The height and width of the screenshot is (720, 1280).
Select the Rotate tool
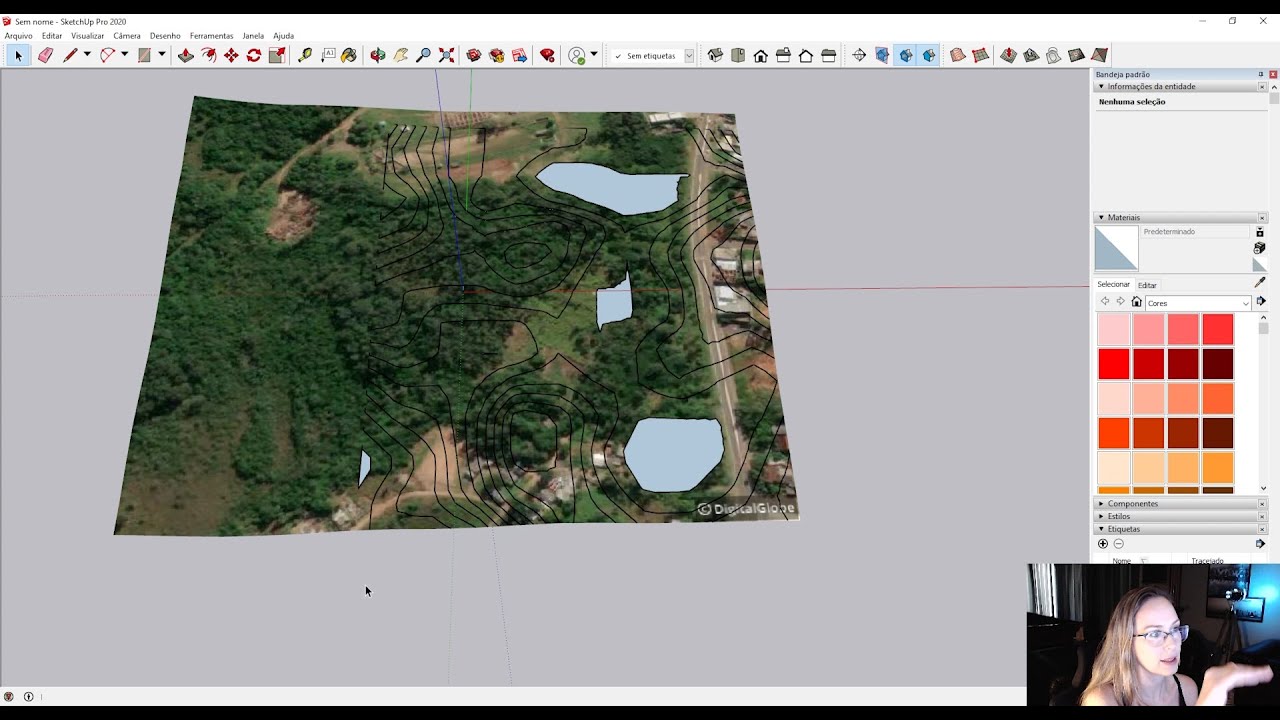tap(254, 56)
